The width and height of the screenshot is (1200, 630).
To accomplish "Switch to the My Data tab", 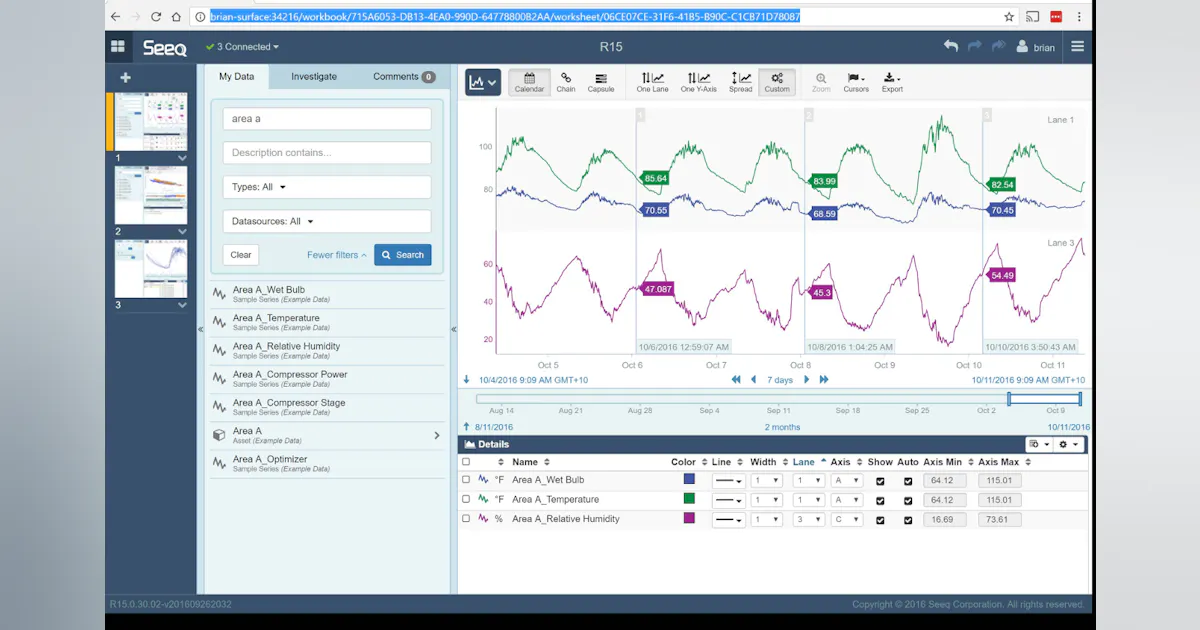I will (236, 77).
